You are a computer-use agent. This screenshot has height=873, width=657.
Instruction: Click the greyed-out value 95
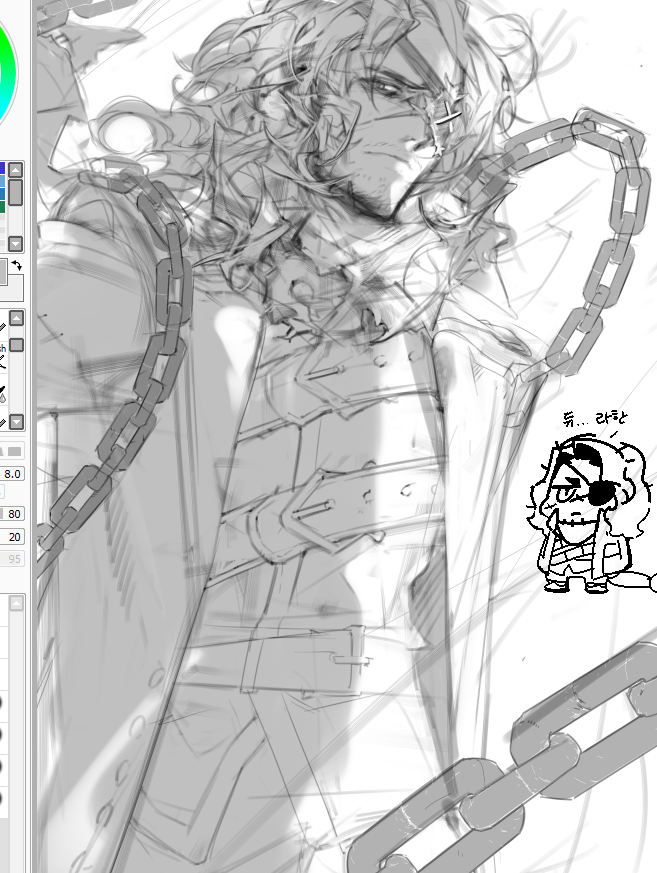(13, 558)
